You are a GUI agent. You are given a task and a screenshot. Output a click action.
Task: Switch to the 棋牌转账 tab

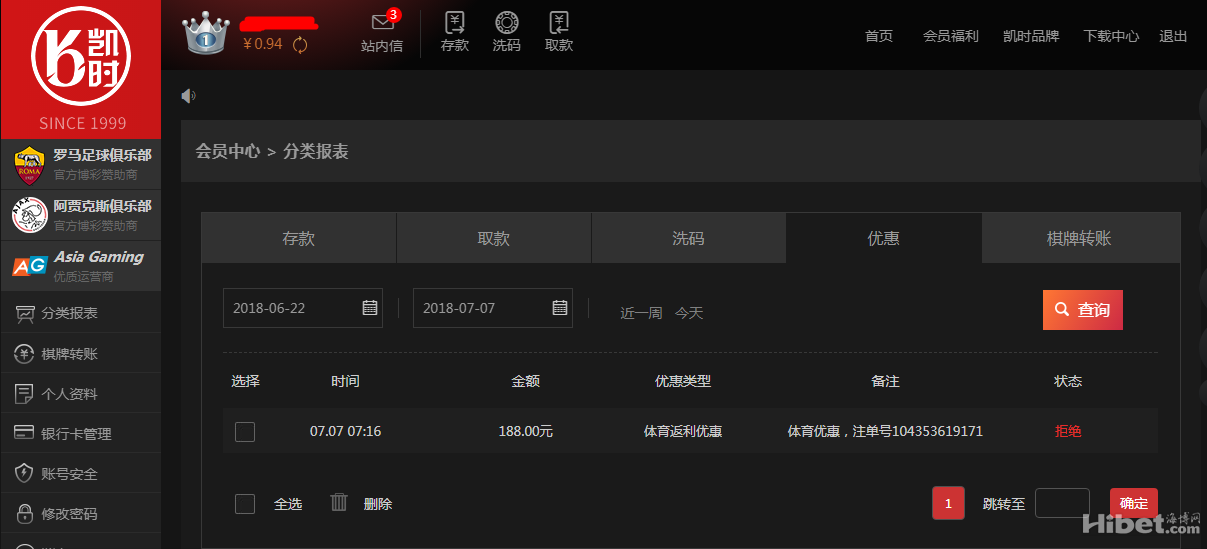click(x=1079, y=238)
